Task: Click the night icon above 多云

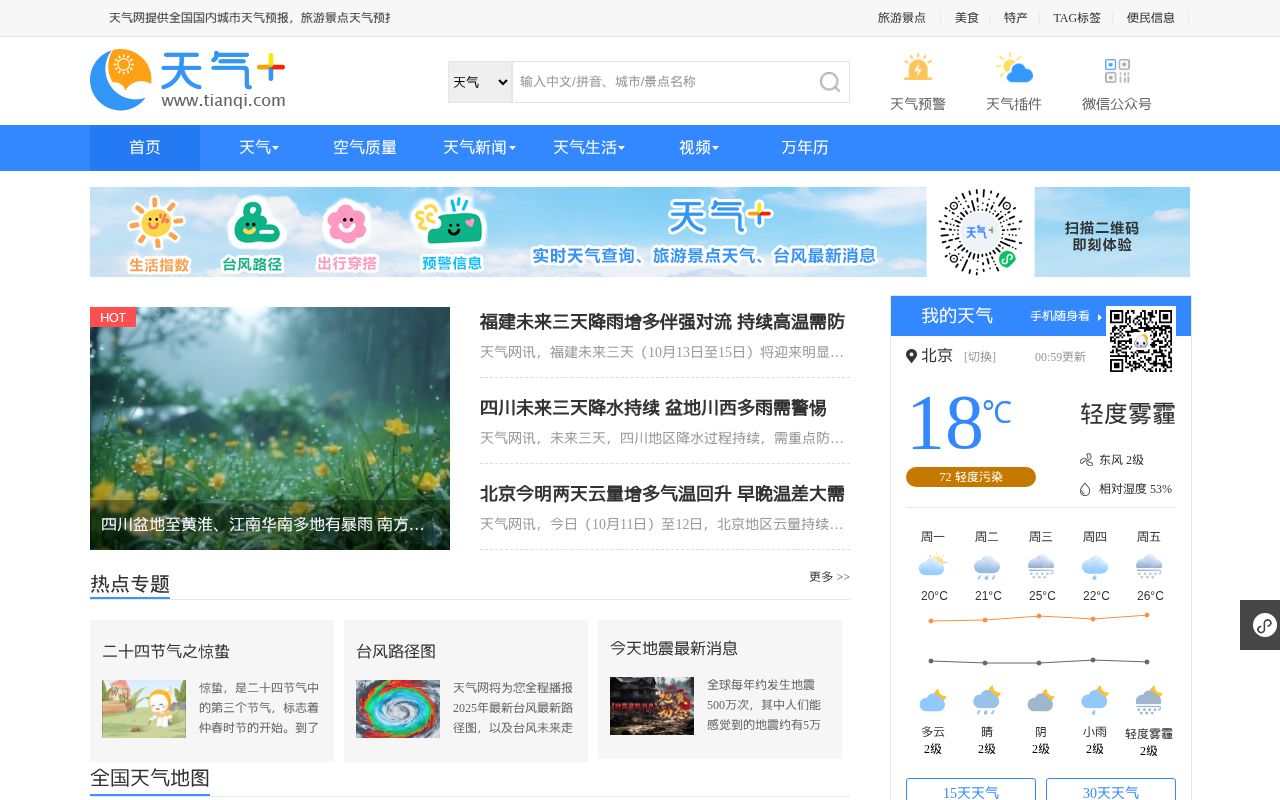Action: (933, 700)
